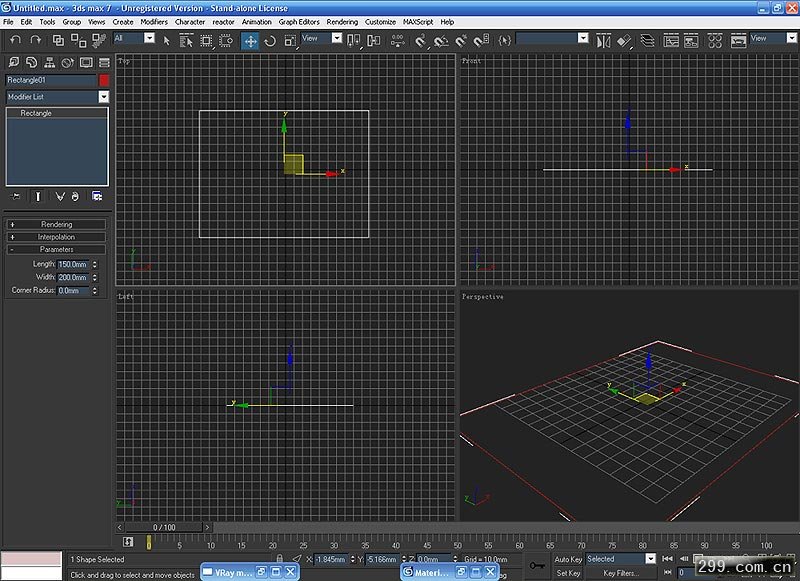Viewport: 800px width, 581px height.
Task: Open the Graph Editors menu
Action: (x=299, y=22)
